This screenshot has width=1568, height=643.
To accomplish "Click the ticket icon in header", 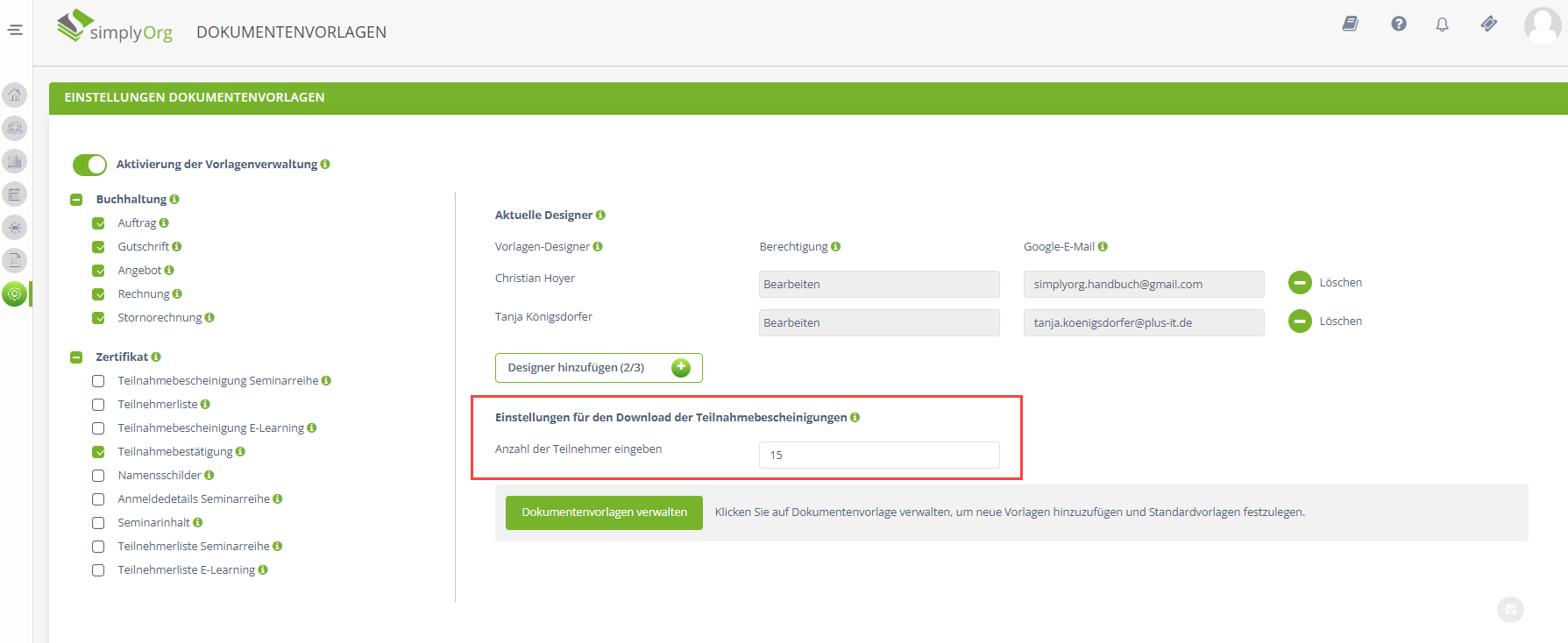I will pos(1488,24).
